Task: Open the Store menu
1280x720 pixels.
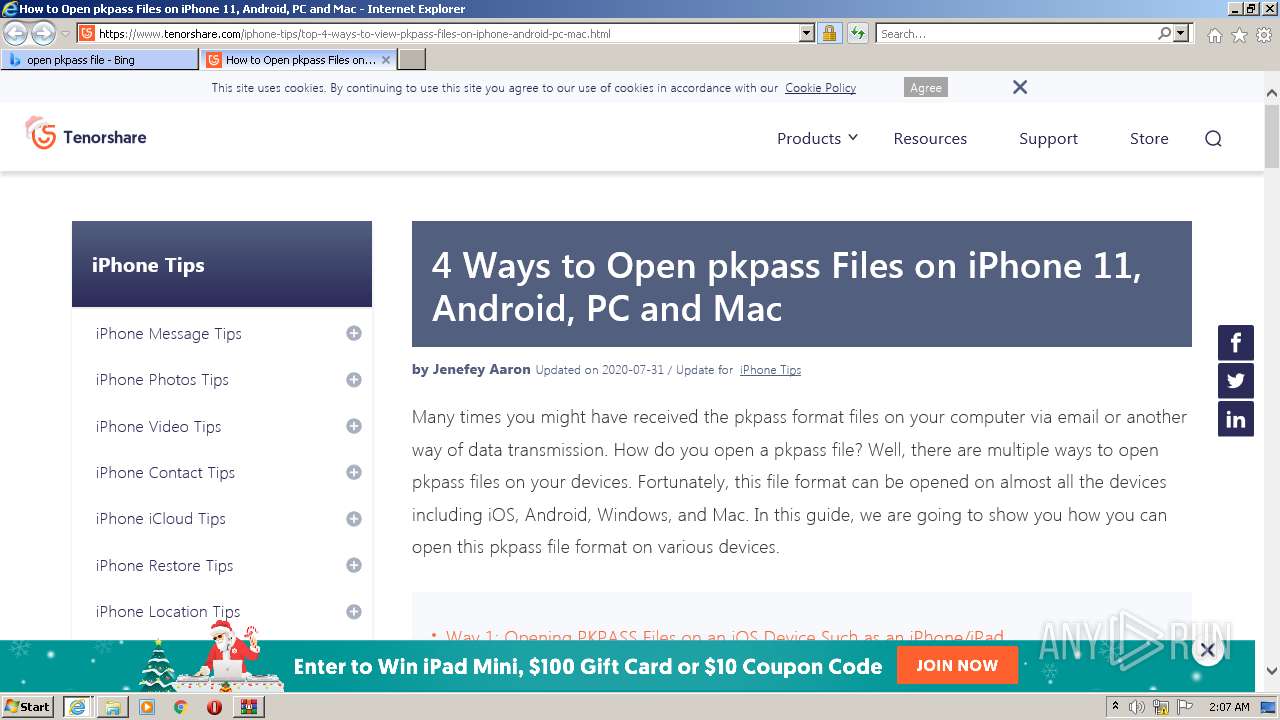Action: 1149,139
